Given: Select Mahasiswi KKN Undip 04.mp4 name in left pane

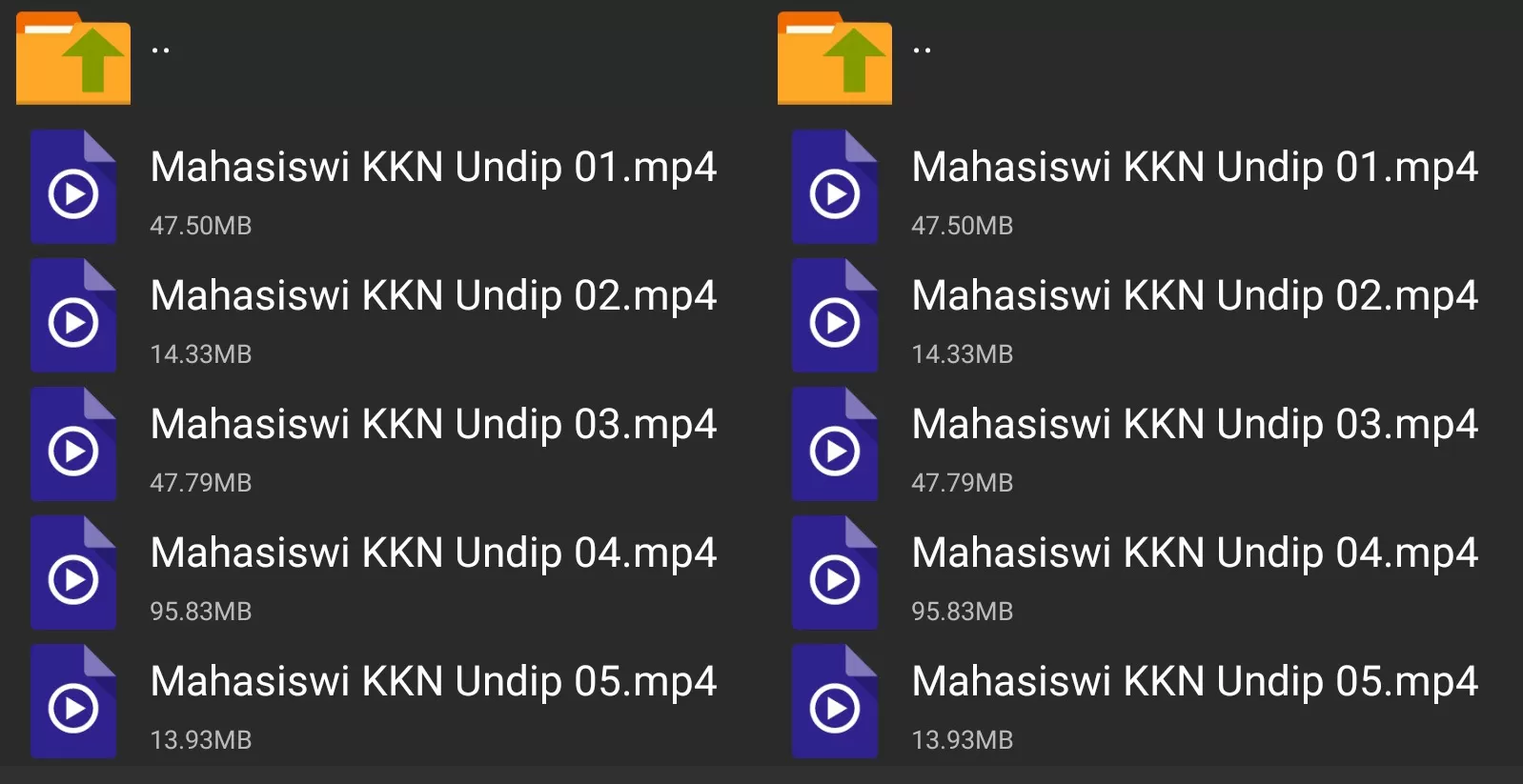Looking at the screenshot, I should pos(434,553).
